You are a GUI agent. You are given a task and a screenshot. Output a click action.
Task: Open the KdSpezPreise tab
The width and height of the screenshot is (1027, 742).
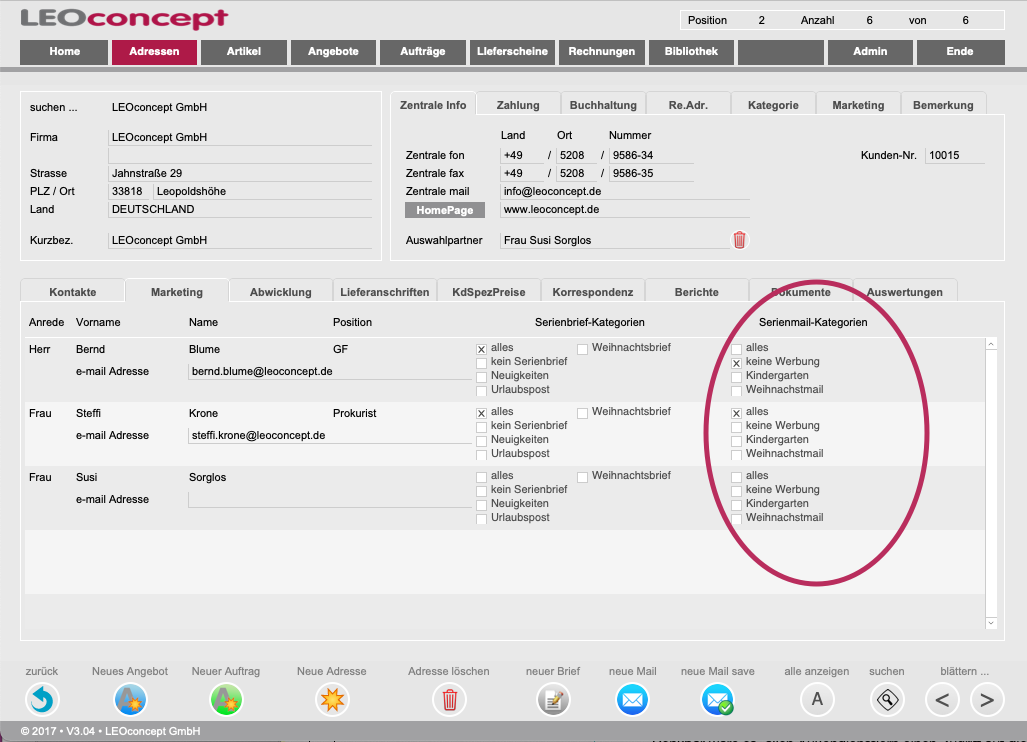489,291
